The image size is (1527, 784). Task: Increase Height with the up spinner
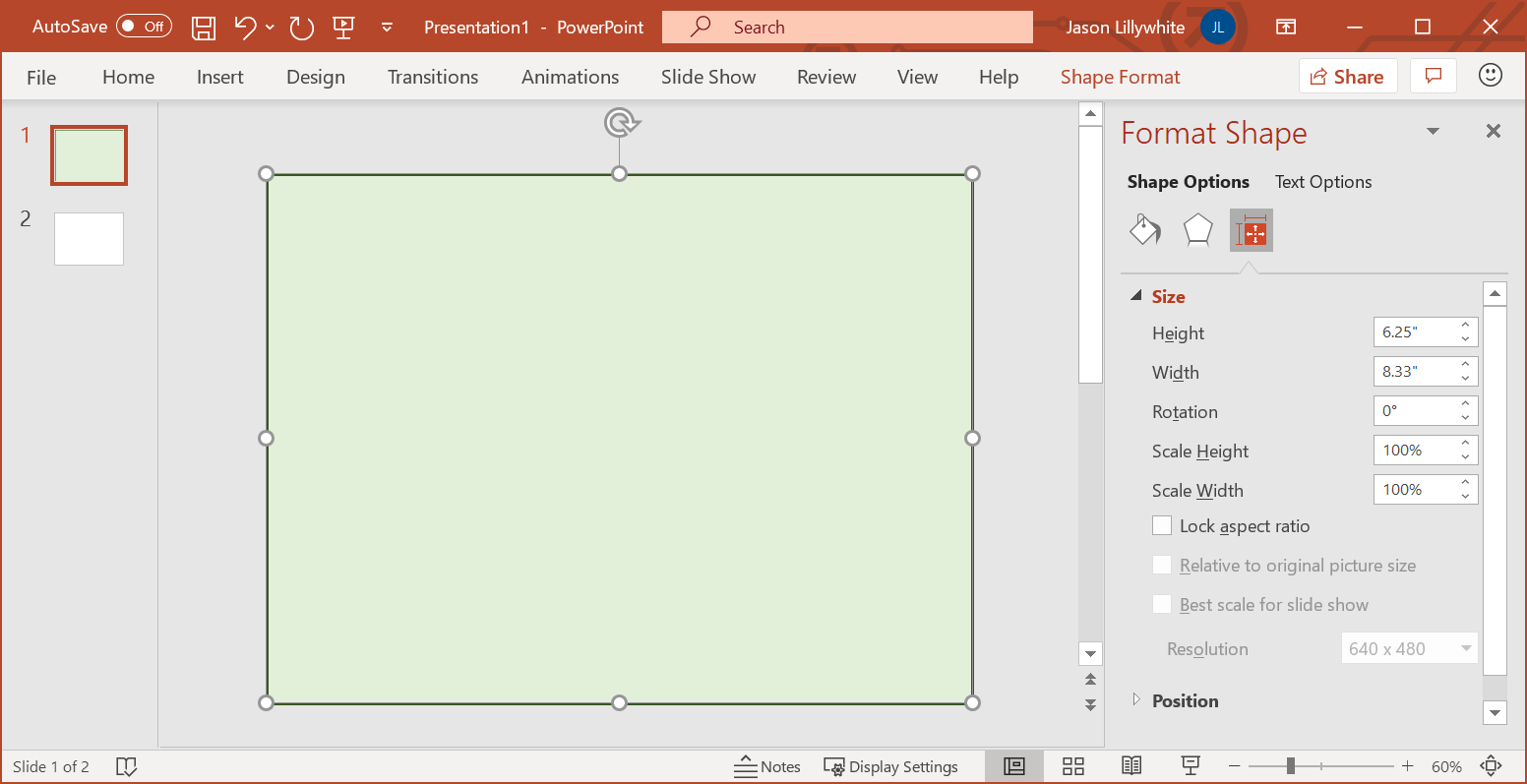coord(1465,326)
